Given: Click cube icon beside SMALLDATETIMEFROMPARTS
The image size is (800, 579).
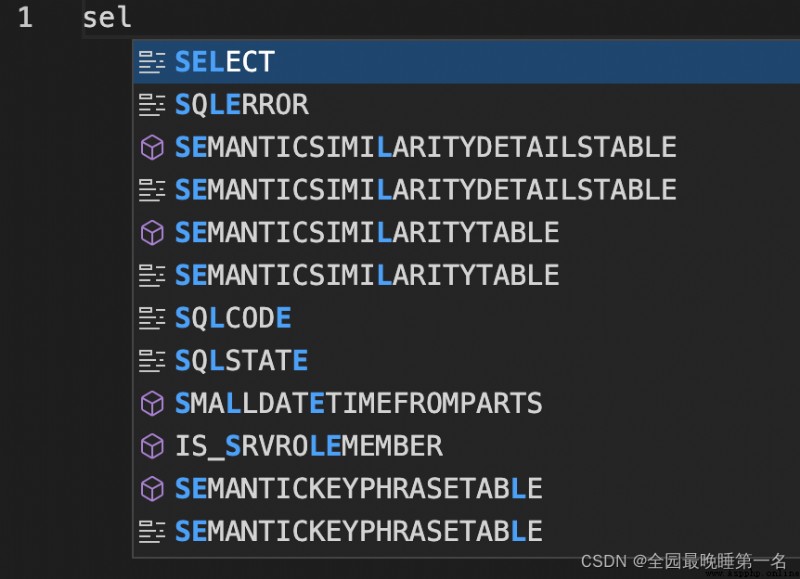Looking at the screenshot, I should (152, 404).
